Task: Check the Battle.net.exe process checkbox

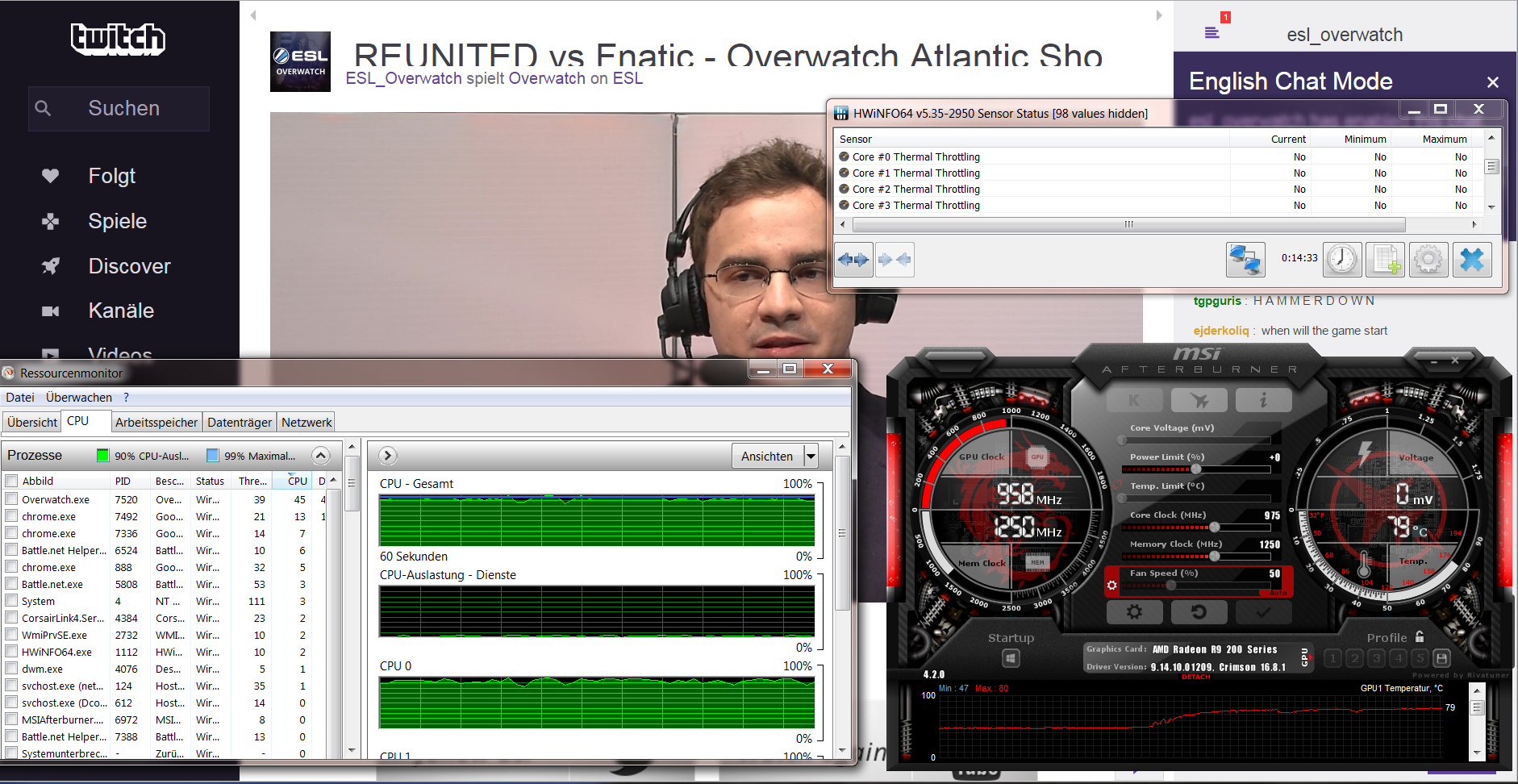Action: pos(11,583)
